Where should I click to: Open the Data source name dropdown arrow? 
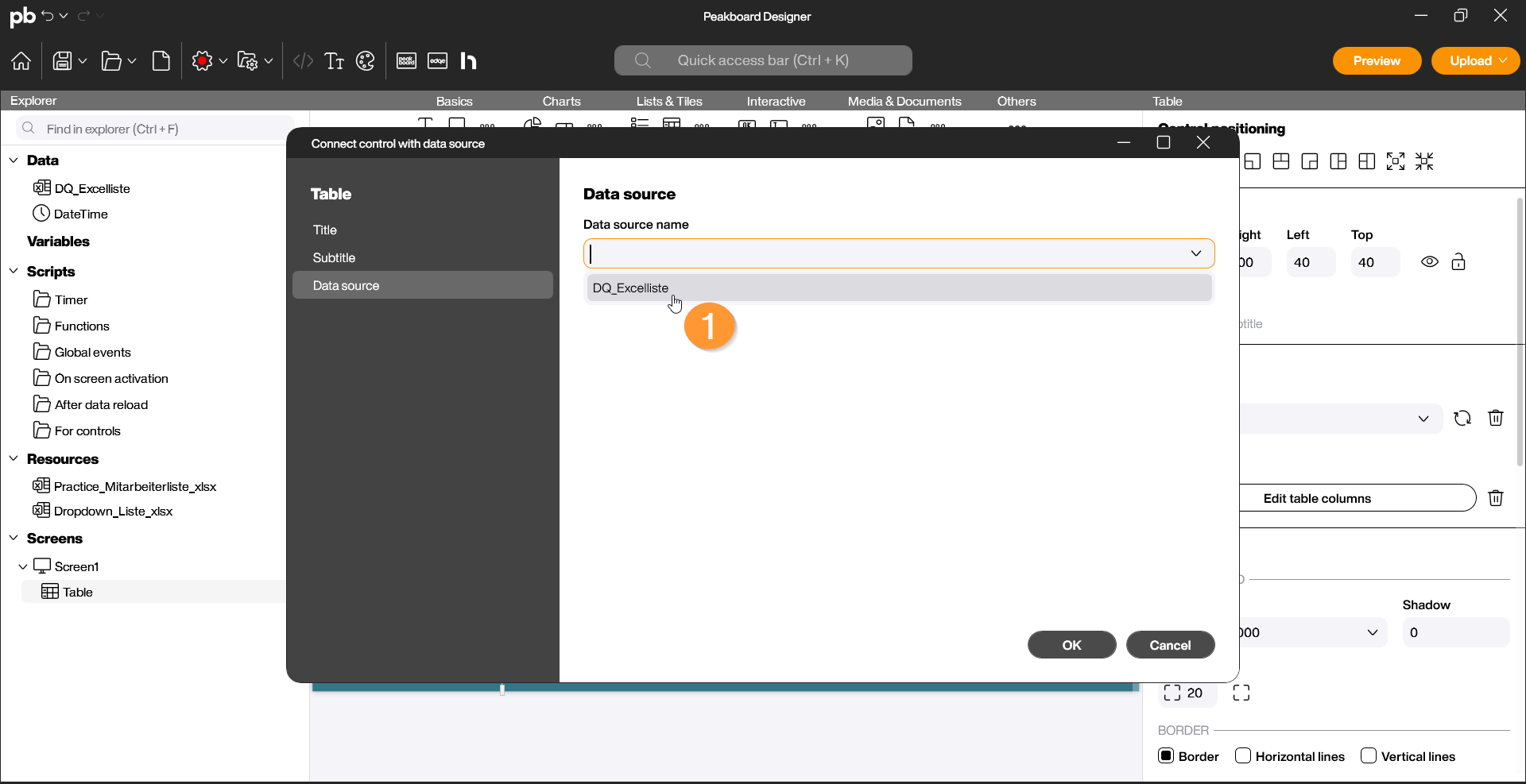(1195, 253)
